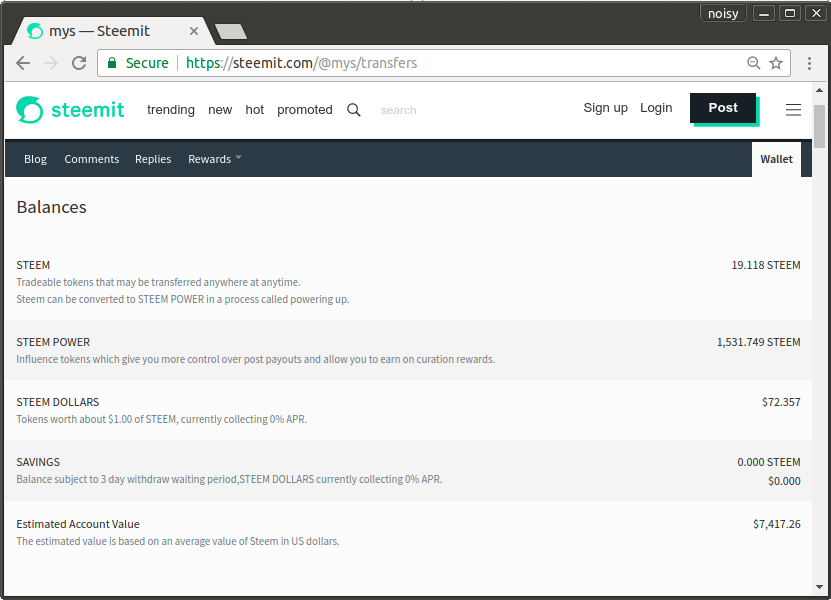Click the STEEM DOLLARS label
The height and width of the screenshot is (600, 831).
[x=58, y=402]
